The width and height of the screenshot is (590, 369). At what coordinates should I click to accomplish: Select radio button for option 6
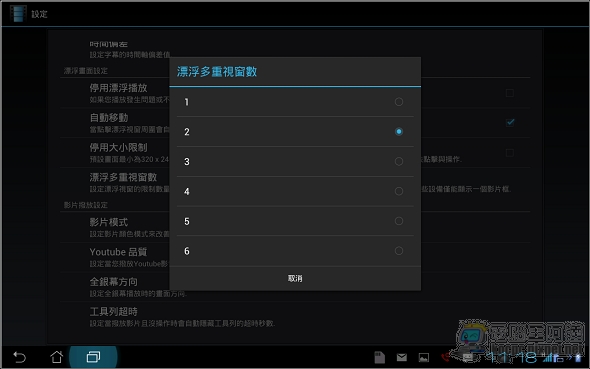[398, 251]
